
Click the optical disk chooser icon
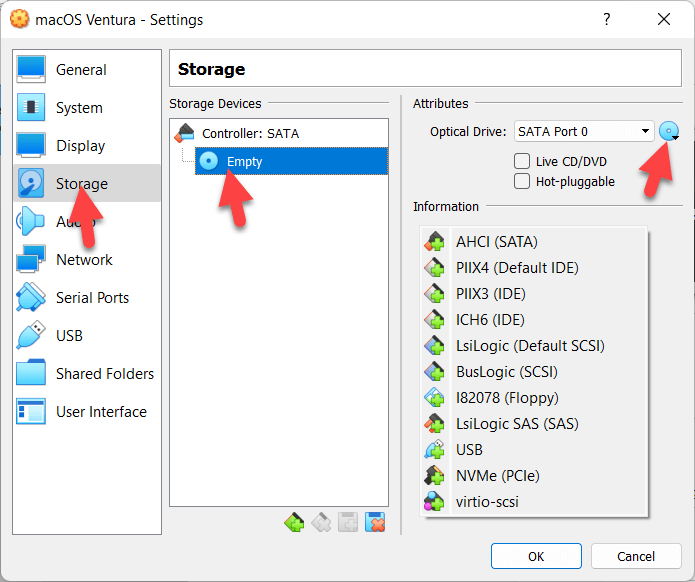tap(669, 131)
